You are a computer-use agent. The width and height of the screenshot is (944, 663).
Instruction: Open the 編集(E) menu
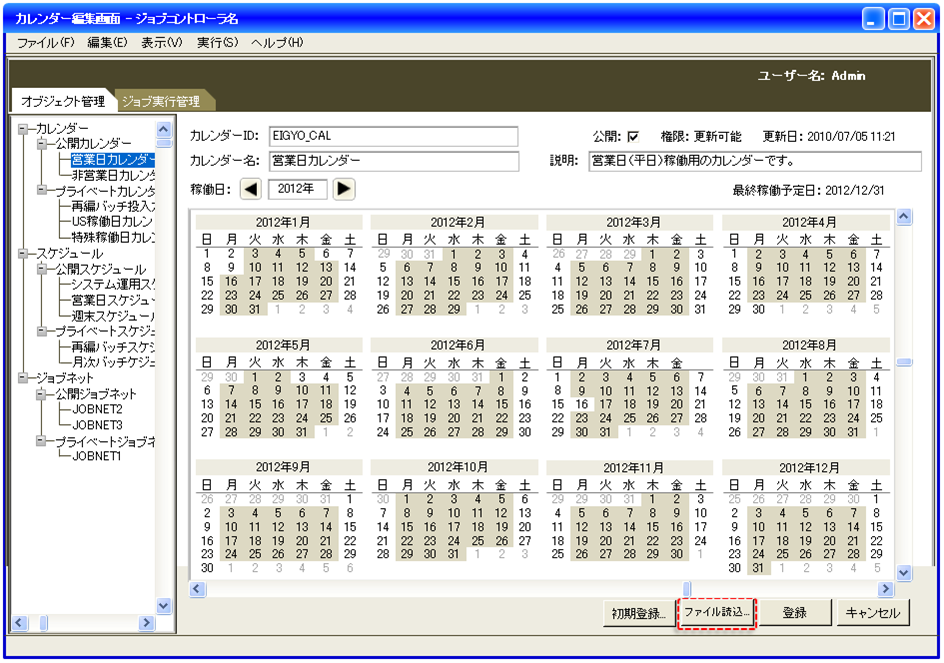[x=108, y=43]
